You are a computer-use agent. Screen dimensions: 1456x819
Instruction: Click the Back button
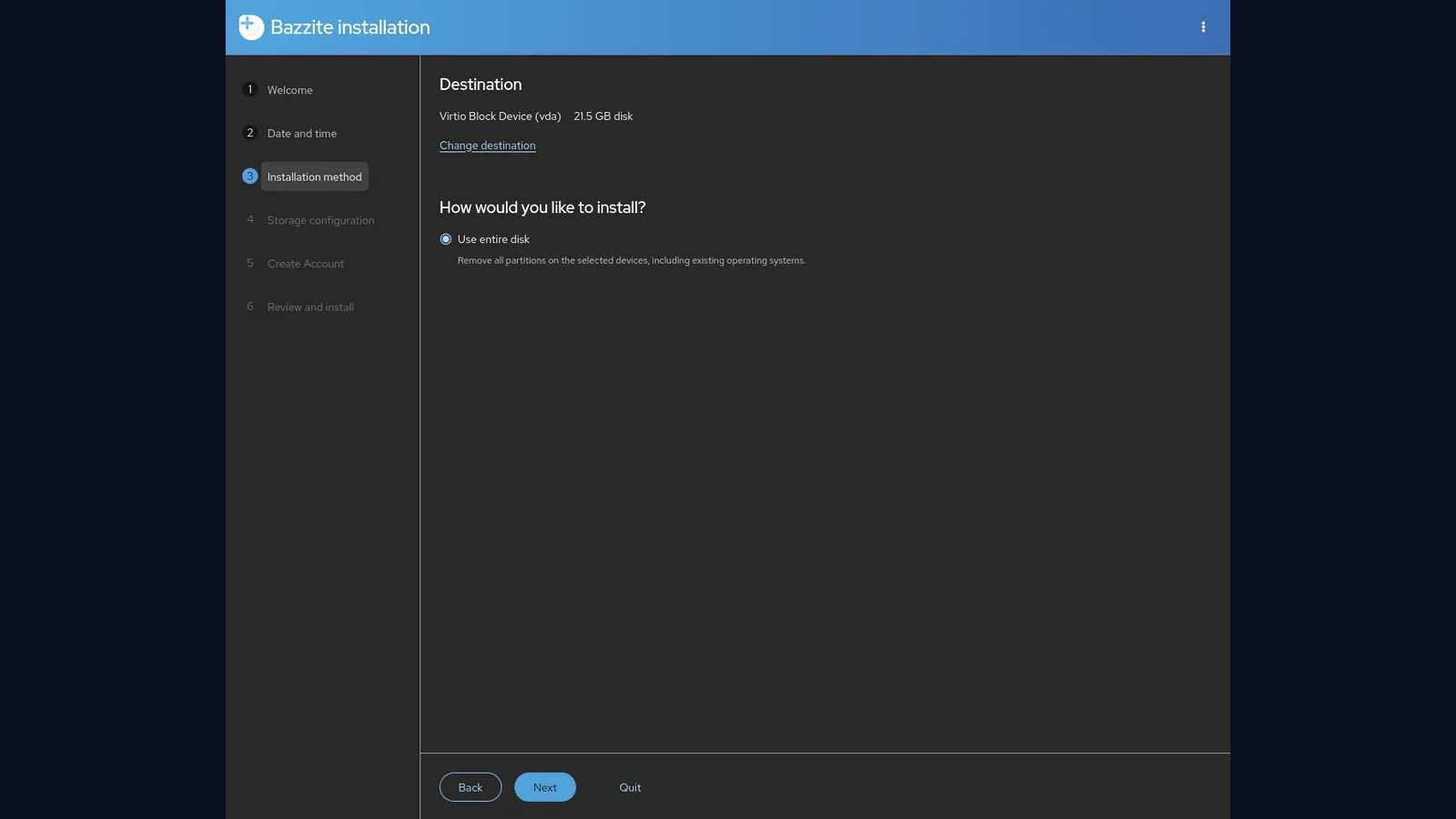point(470,787)
